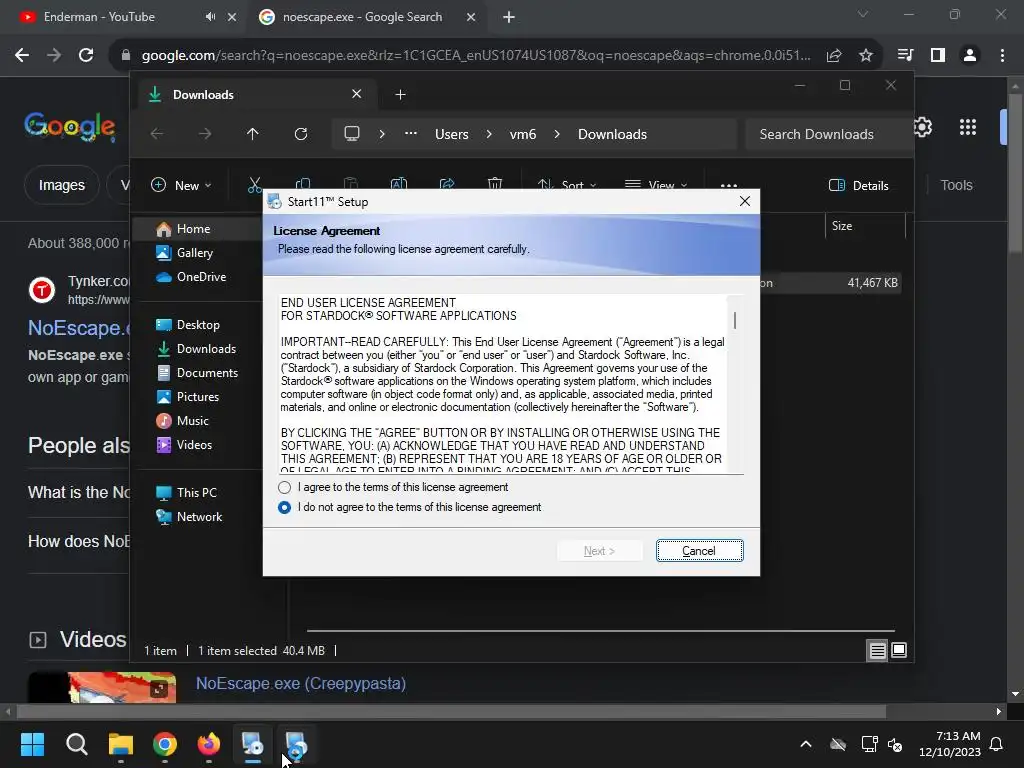
Task: Click the license text scrollbar thumb
Action: click(x=735, y=320)
